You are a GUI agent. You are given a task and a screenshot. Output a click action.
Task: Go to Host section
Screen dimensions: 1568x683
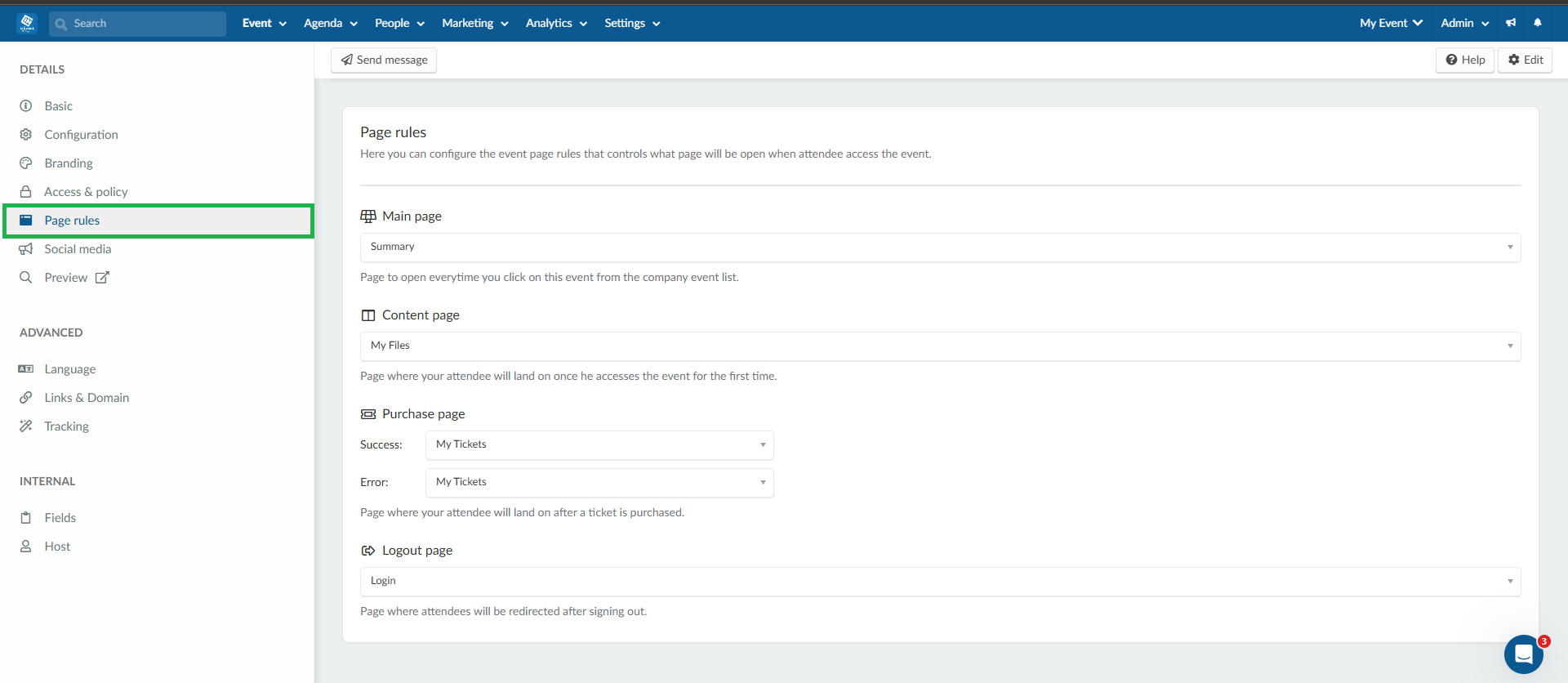tap(57, 547)
